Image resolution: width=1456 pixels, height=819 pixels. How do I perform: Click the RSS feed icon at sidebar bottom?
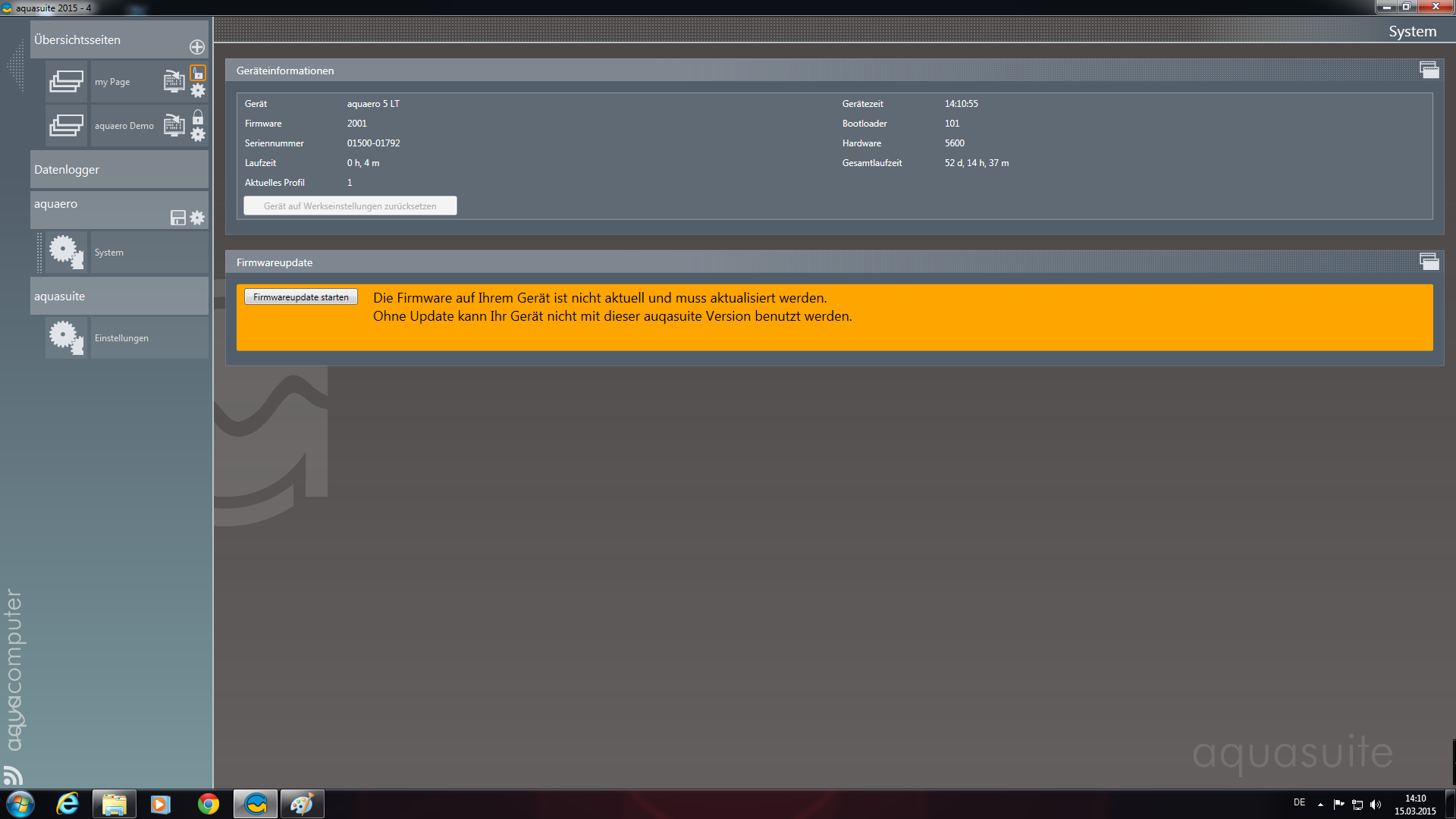13,775
